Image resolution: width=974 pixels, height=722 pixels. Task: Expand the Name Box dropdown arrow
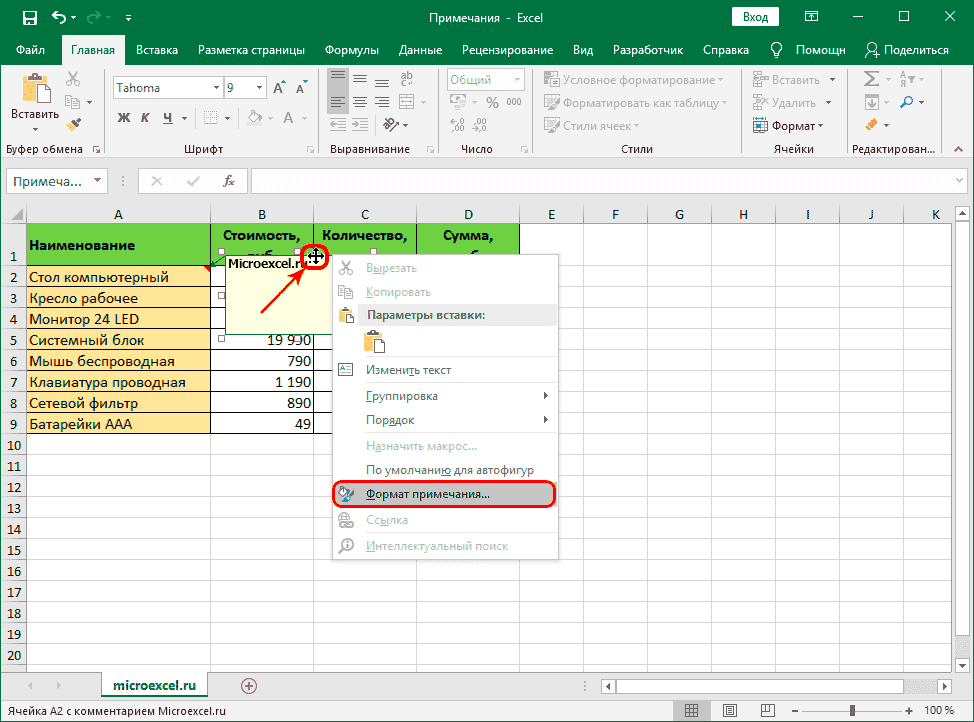point(97,181)
